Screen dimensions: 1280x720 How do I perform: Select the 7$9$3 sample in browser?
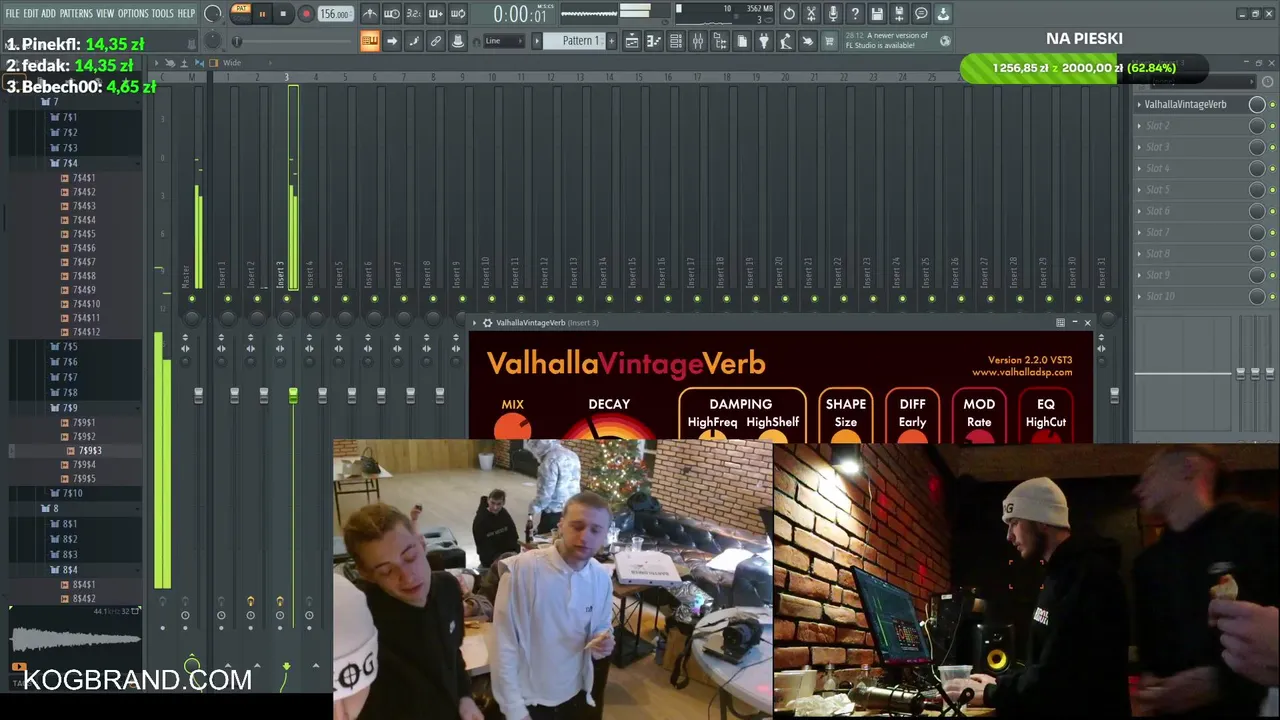click(90, 451)
